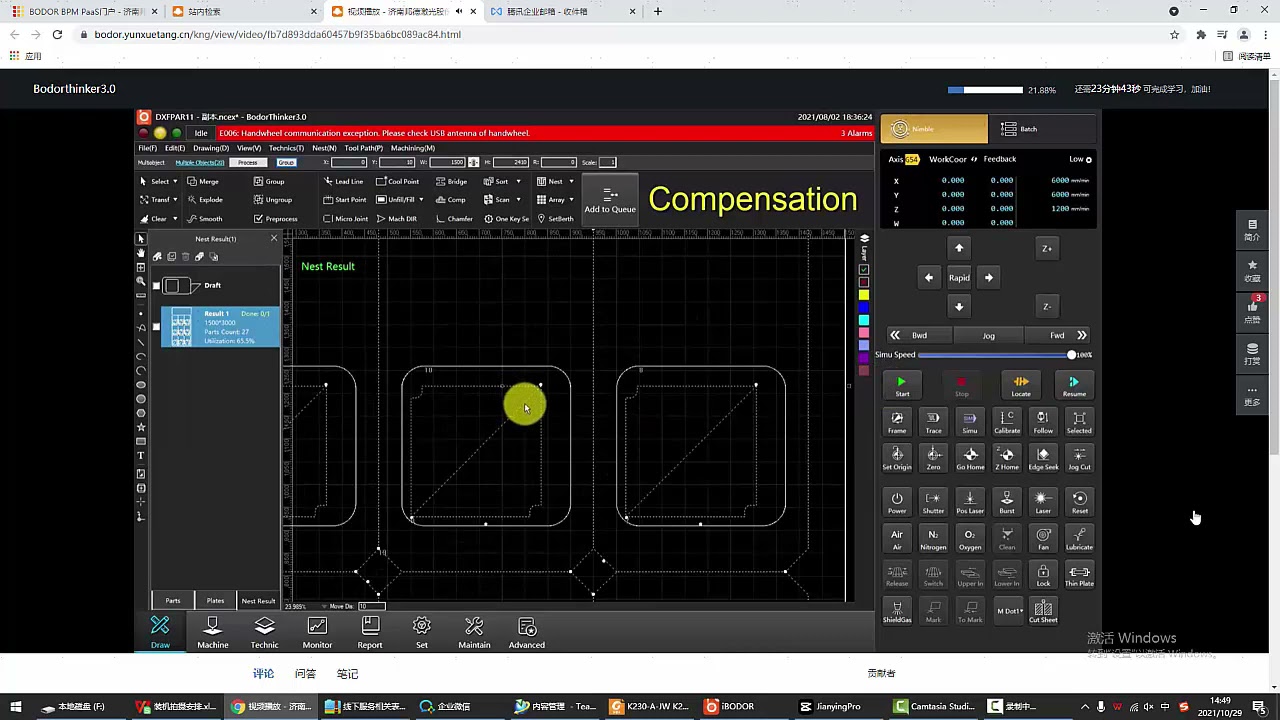Click the Lubricate icon
Viewport: 1280px width, 720px height.
(1079, 538)
